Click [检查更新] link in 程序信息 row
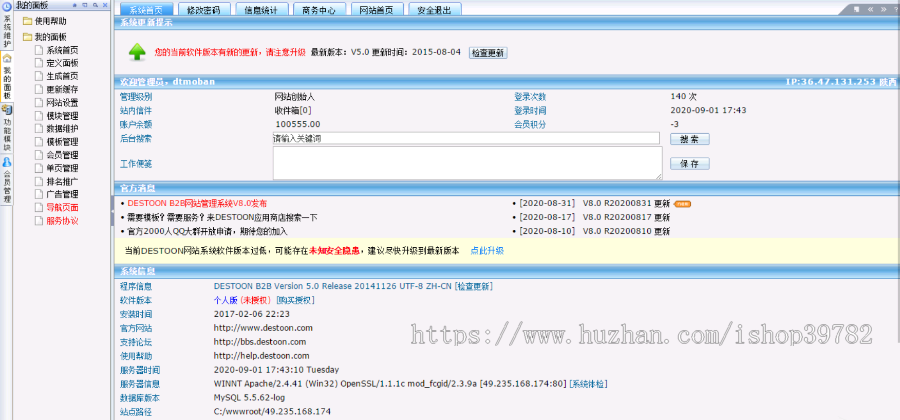This screenshot has width=900, height=420. click(474, 286)
